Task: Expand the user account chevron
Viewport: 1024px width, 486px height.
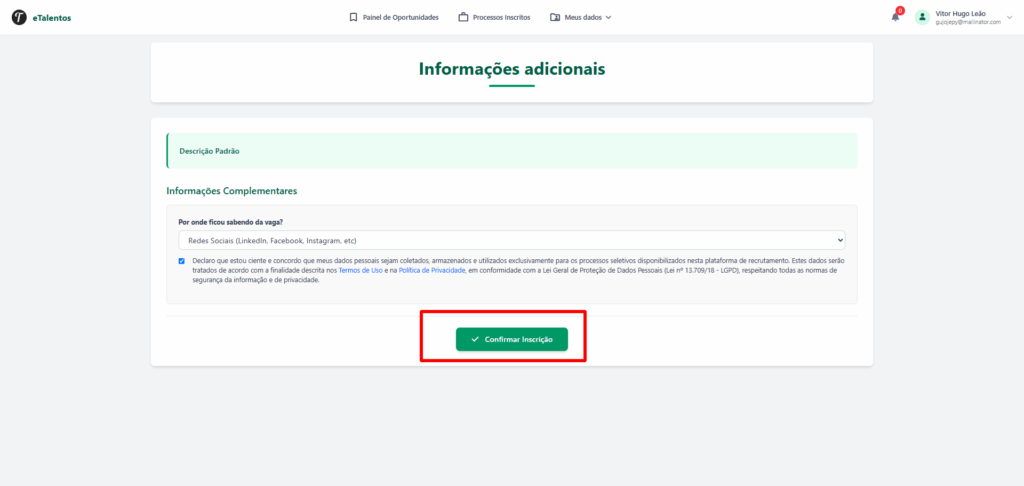Action: tap(1010, 18)
